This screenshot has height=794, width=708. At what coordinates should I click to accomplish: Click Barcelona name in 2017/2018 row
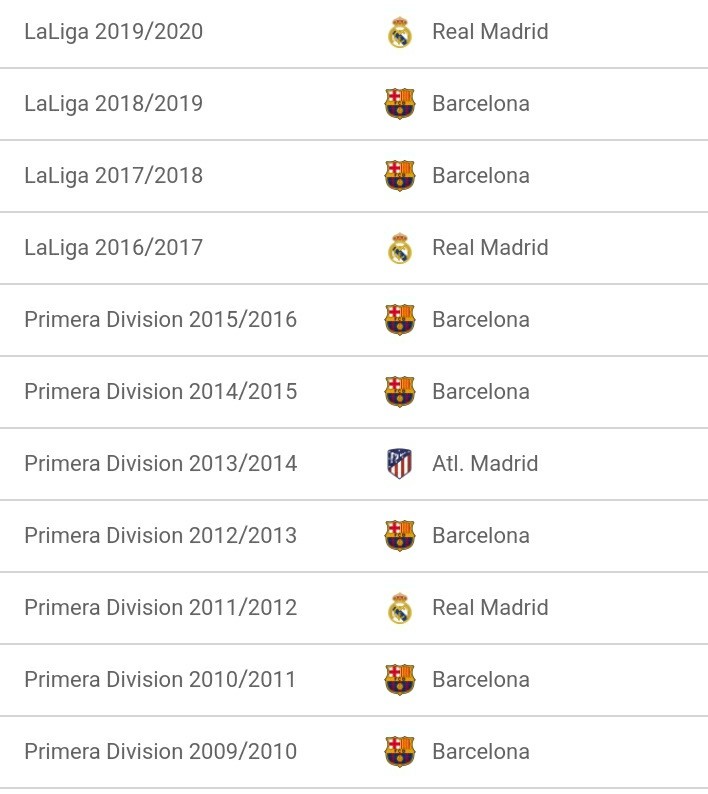[481, 176]
